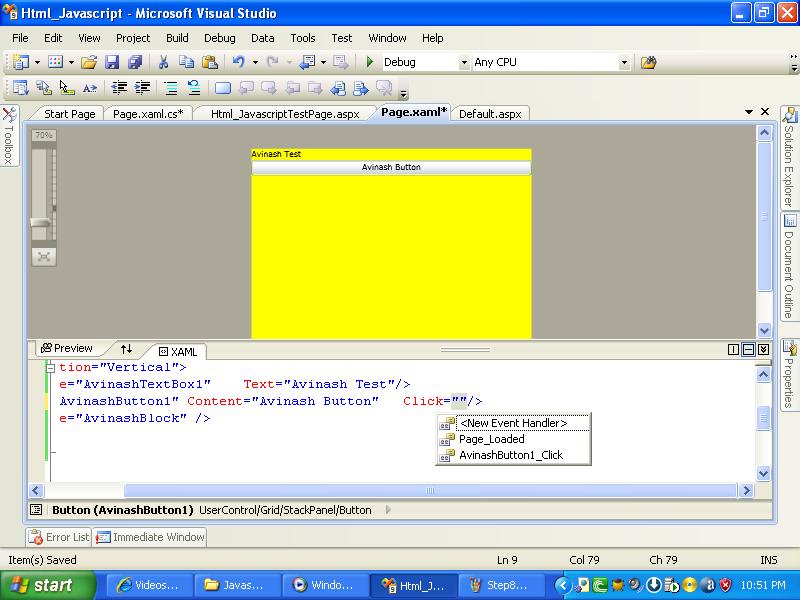This screenshot has width=800, height=600.
Task: Switch to the Html_JavascriptTestPage.aspx tab
Action: [x=285, y=114]
